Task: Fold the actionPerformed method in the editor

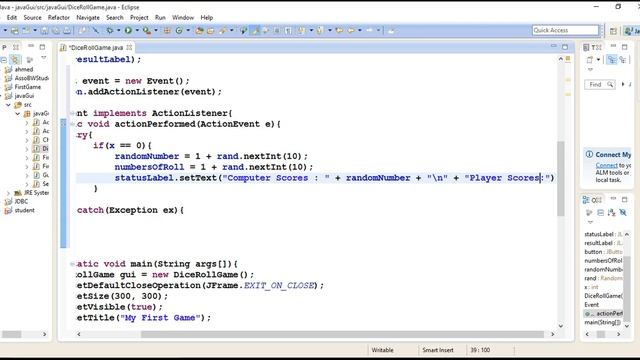Action: pyautogui.click(x=72, y=124)
